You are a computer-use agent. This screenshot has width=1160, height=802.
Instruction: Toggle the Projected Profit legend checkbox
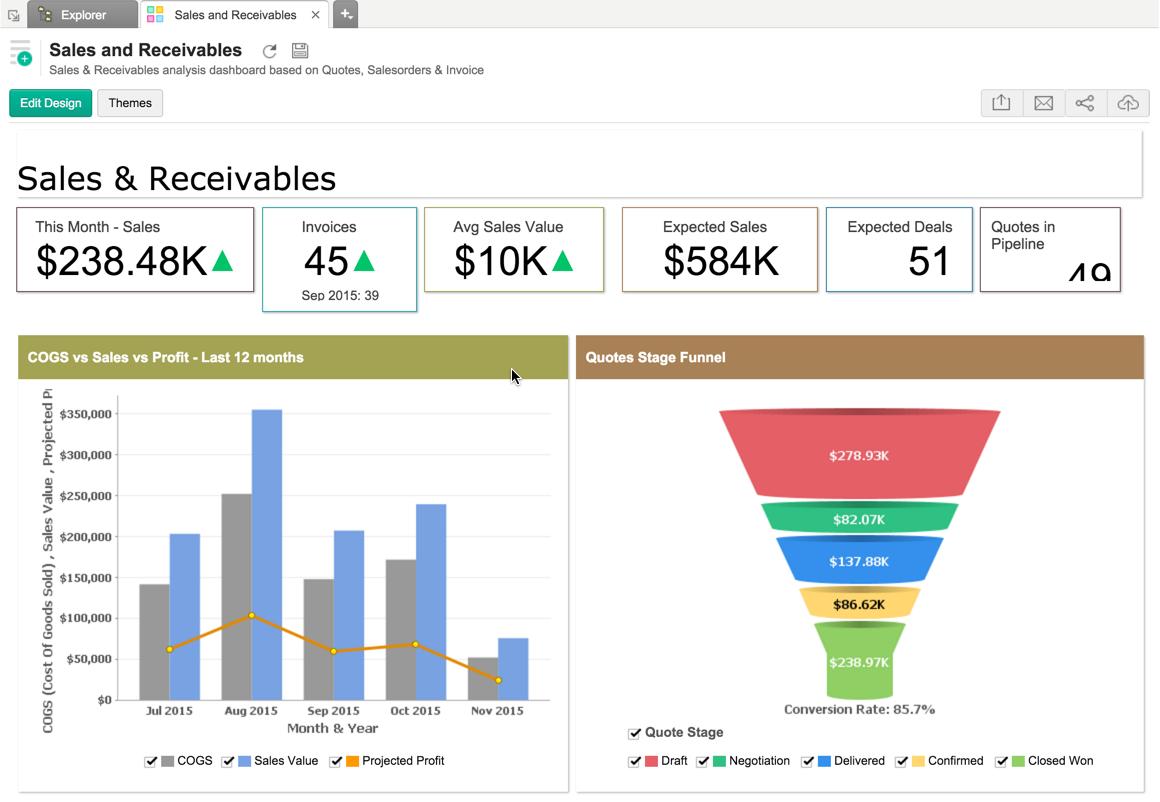336,761
